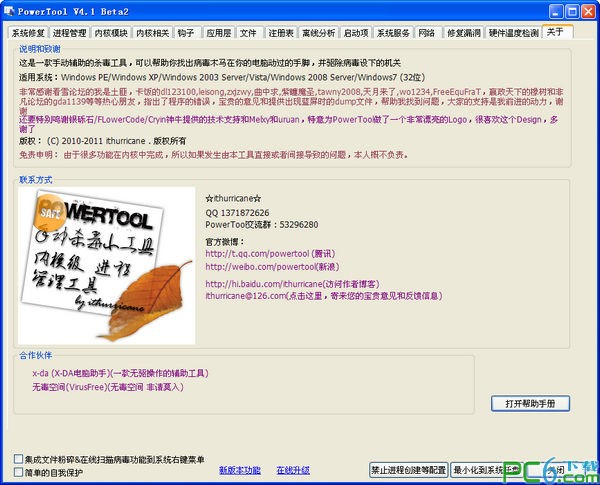Click the 在线升级 link
Image resolution: width=600 pixels, height=485 pixels.
point(293,470)
